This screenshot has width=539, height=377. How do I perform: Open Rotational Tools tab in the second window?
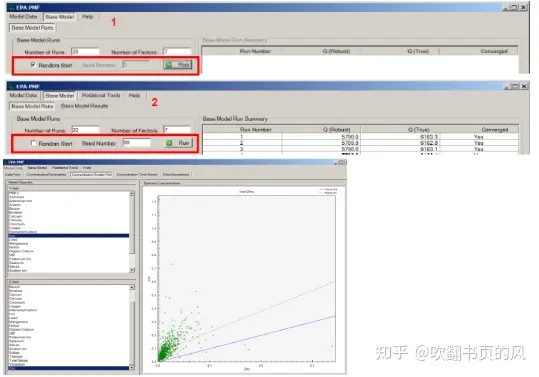[x=101, y=95]
